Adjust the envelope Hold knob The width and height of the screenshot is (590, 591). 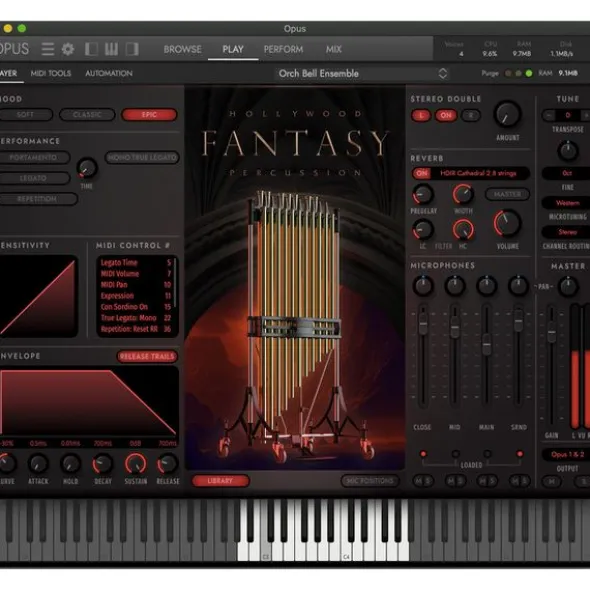(x=70, y=464)
